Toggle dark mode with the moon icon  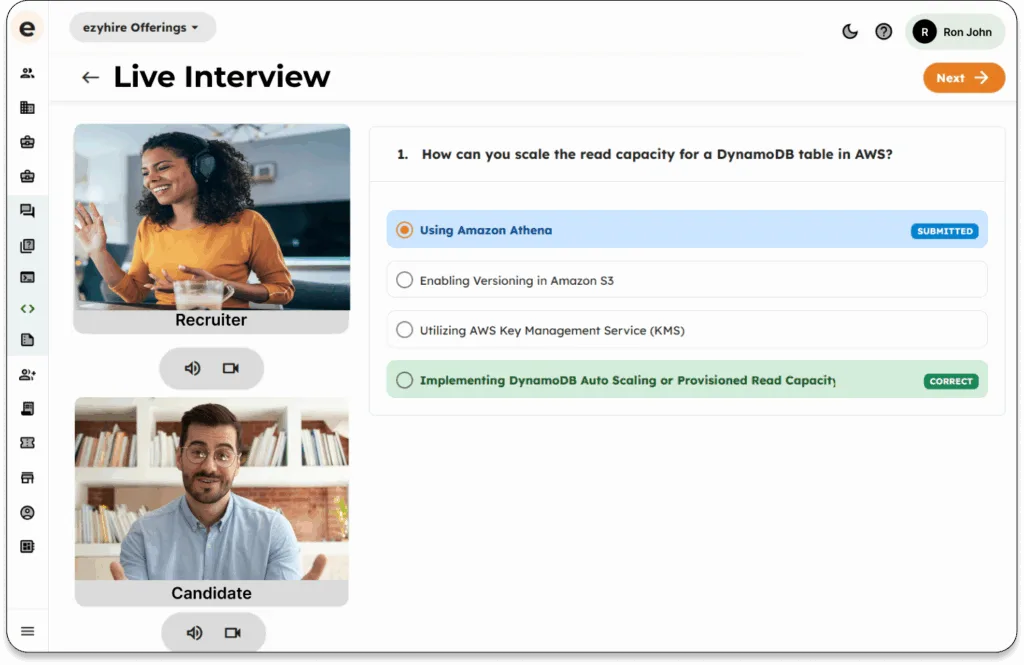850,32
